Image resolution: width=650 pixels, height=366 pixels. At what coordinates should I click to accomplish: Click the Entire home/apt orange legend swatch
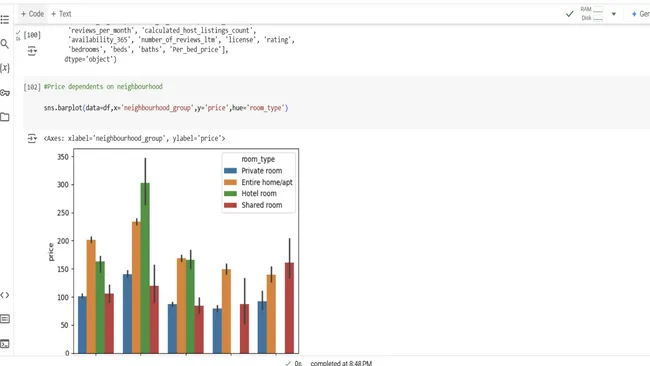coord(230,182)
